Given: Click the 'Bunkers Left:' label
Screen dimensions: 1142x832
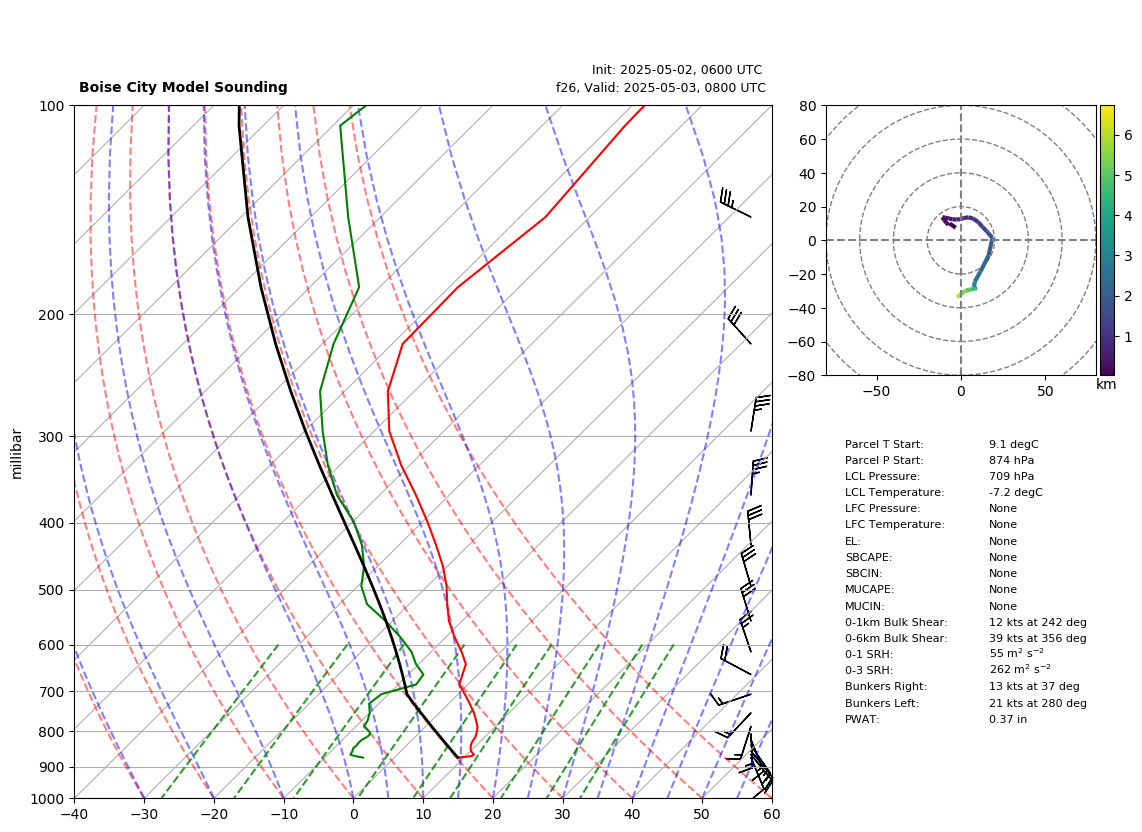Looking at the screenshot, I should coord(881,703).
